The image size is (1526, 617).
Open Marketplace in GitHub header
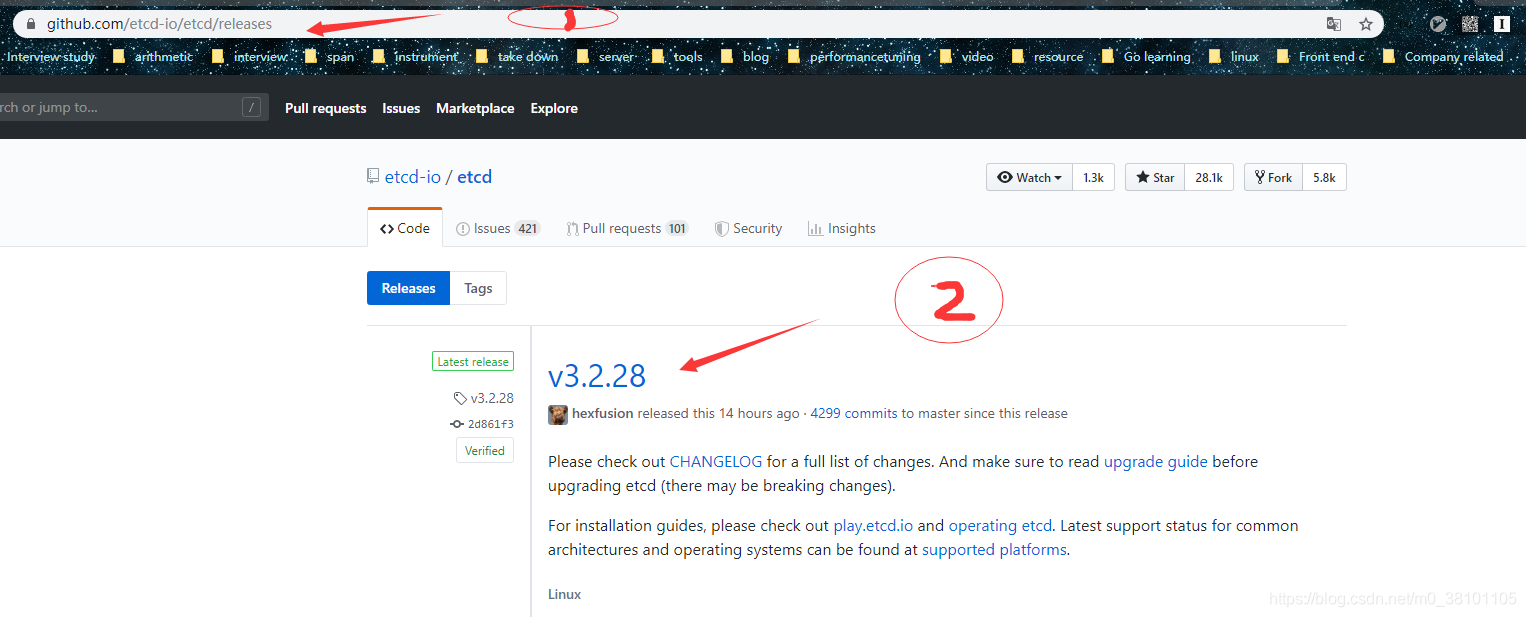coord(475,108)
